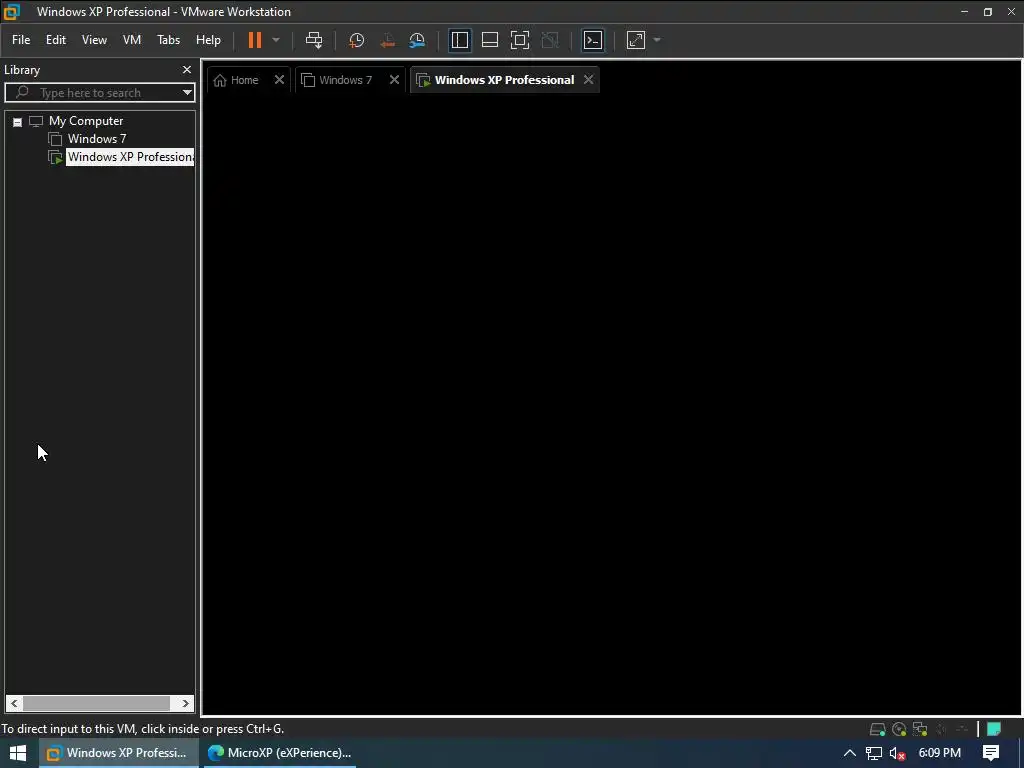Viewport: 1024px width, 768px height.
Task: Click the Revert to snapshot icon
Action: [387, 40]
